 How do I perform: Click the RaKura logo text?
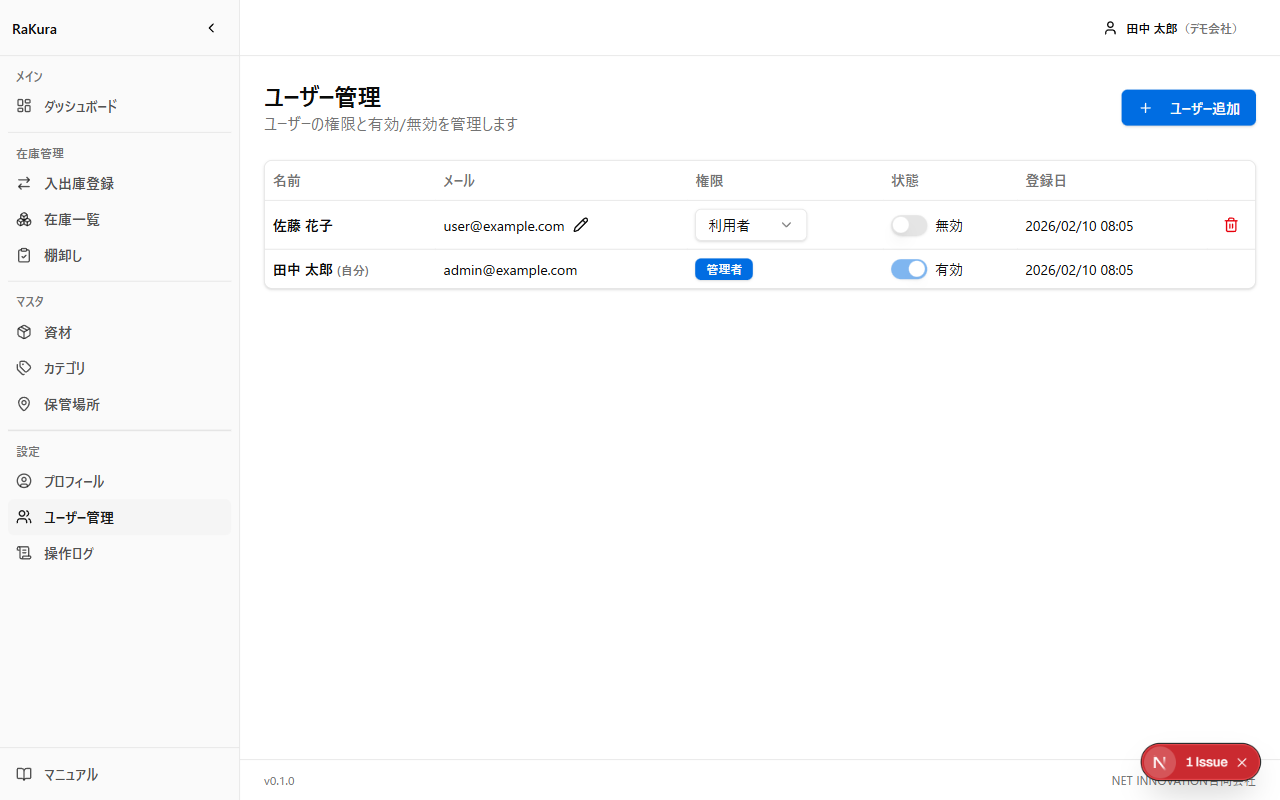[34, 29]
